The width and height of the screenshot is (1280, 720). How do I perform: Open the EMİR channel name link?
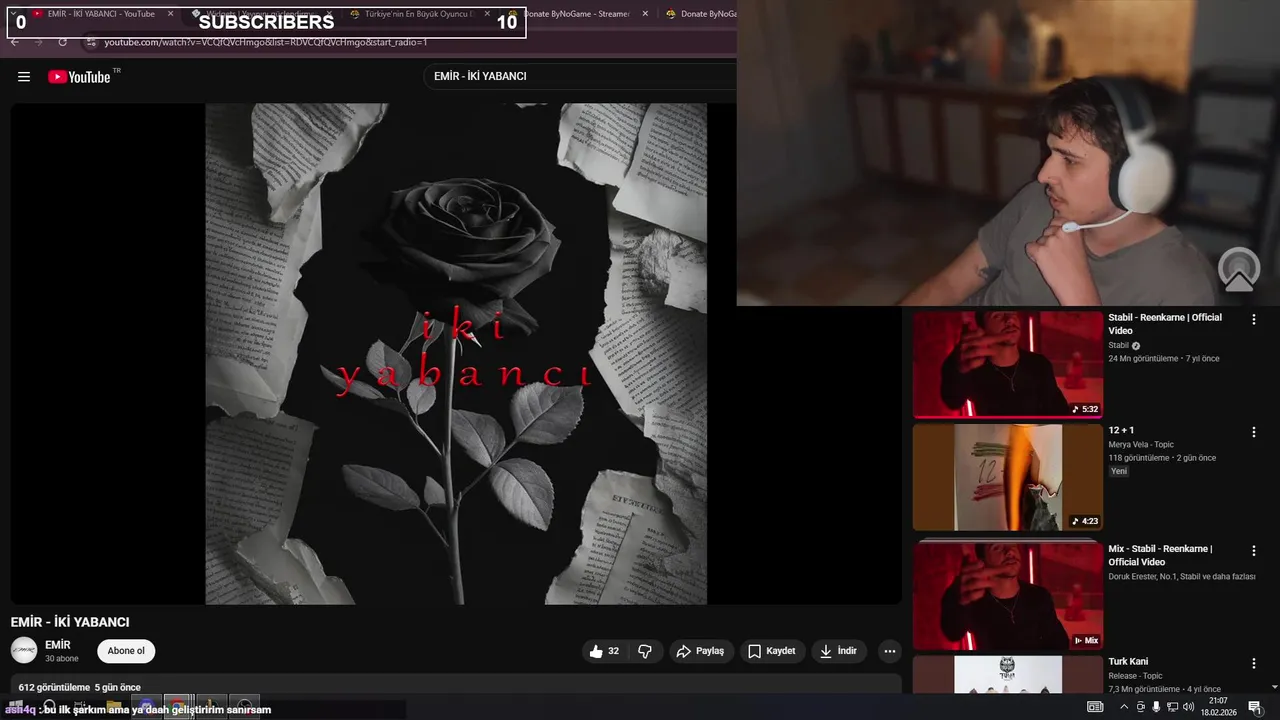(x=58, y=645)
